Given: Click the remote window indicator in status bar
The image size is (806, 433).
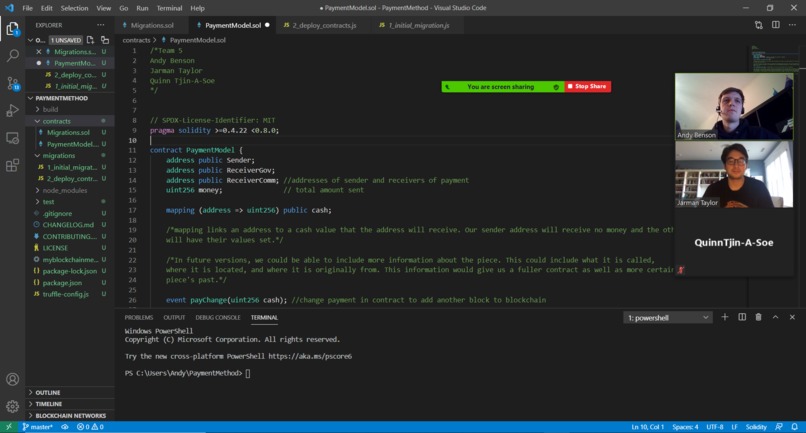Looking at the screenshot, I should point(9,427).
